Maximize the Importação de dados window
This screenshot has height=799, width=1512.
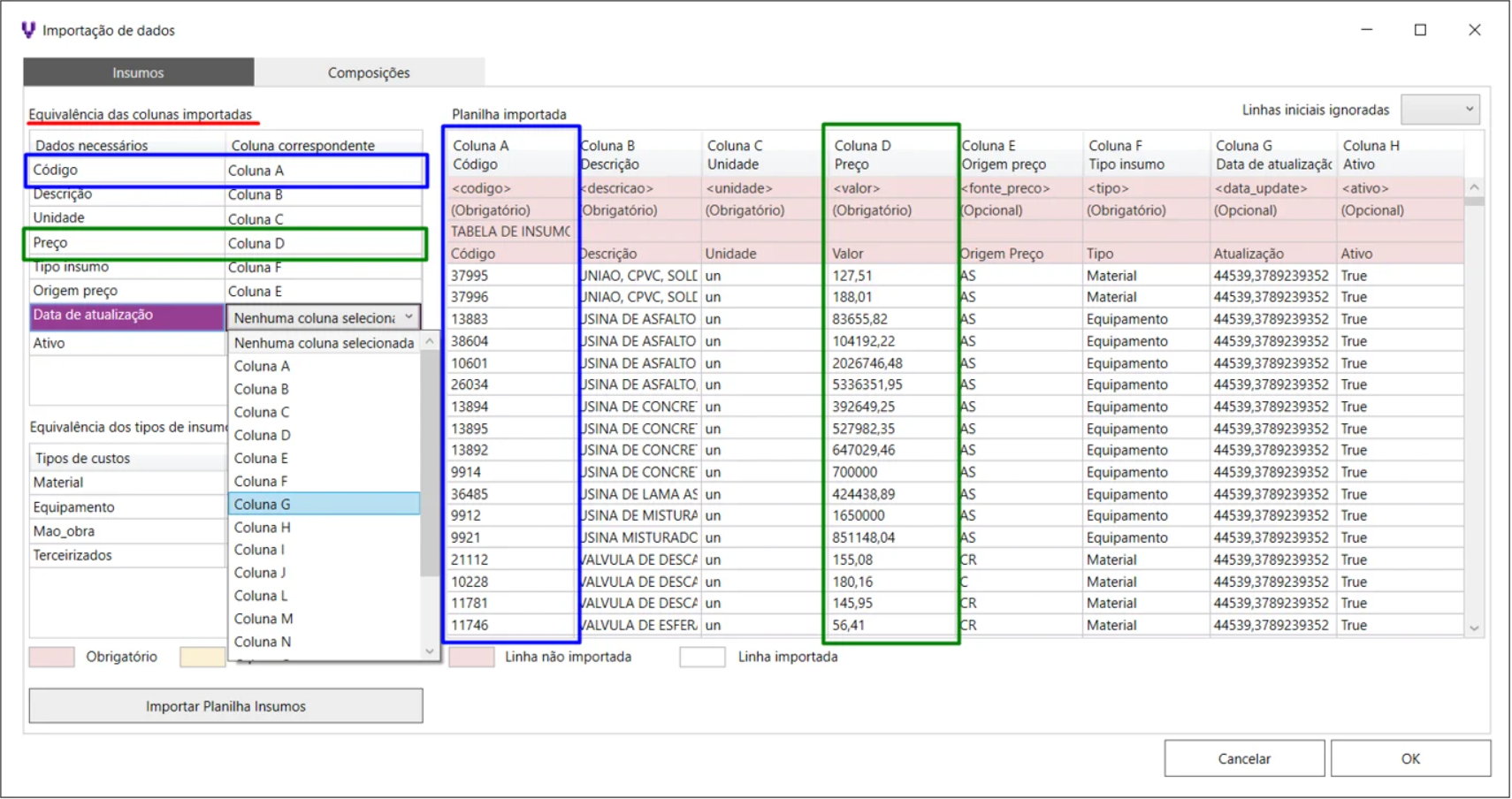pos(1420,30)
